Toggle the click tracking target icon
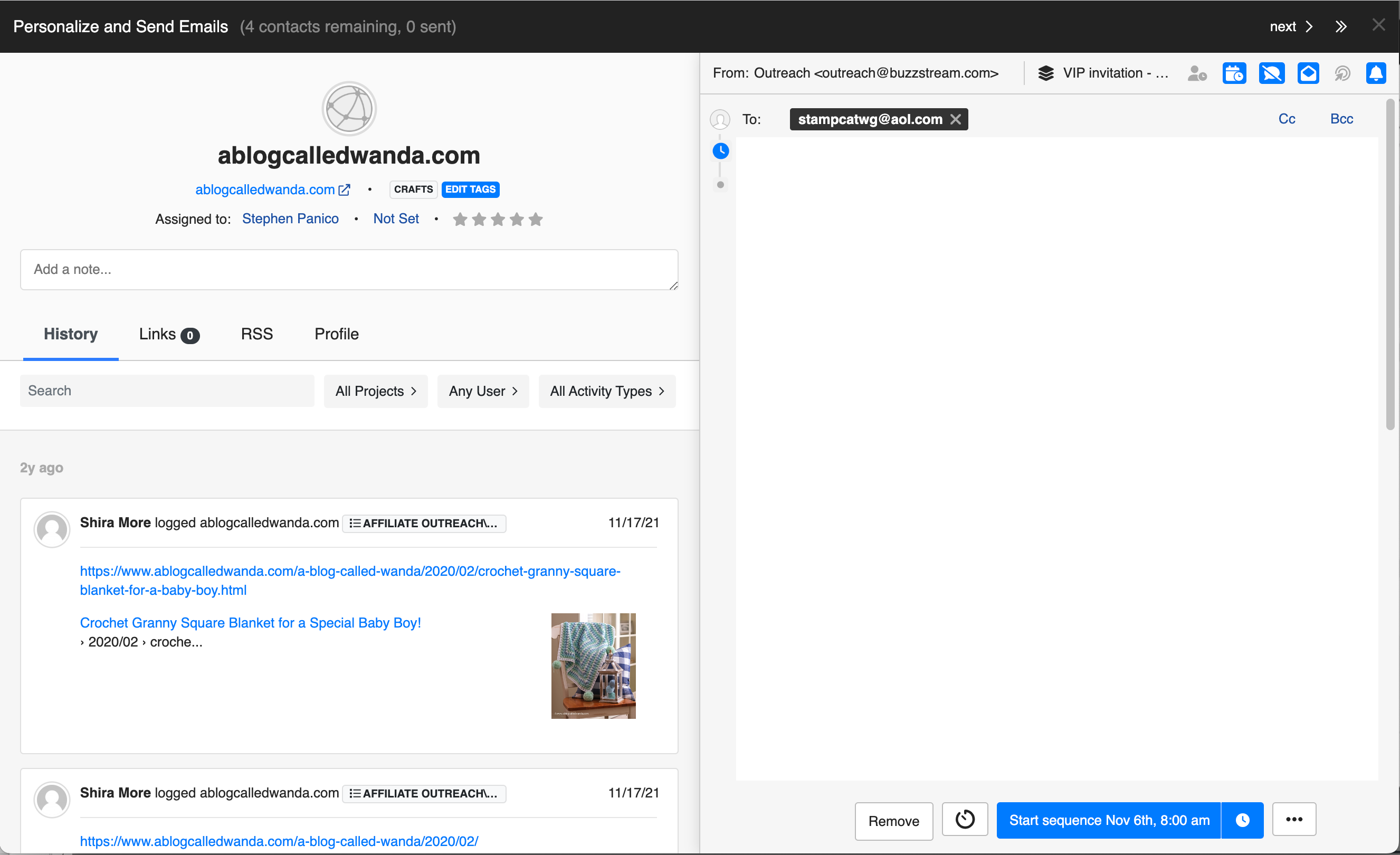Image resolution: width=1400 pixels, height=855 pixels. [1342, 73]
